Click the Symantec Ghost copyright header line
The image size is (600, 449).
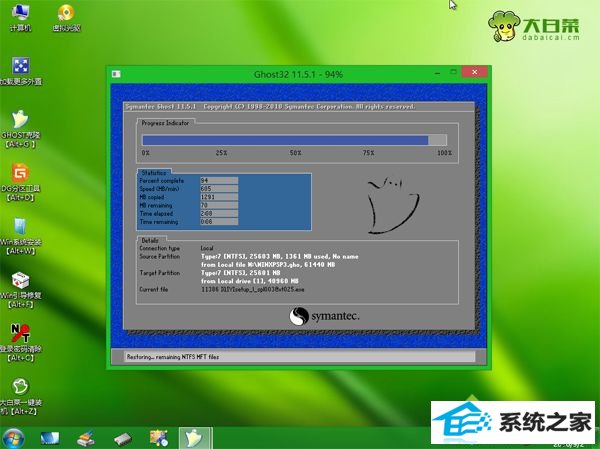click(x=270, y=106)
